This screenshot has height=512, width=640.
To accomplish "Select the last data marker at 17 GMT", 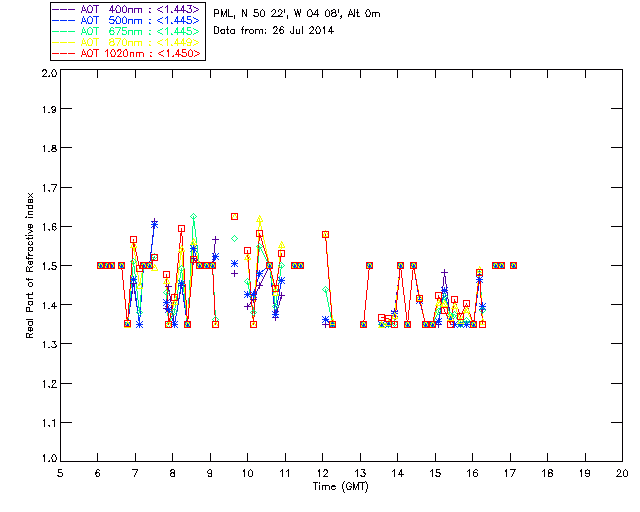I will (513, 265).
